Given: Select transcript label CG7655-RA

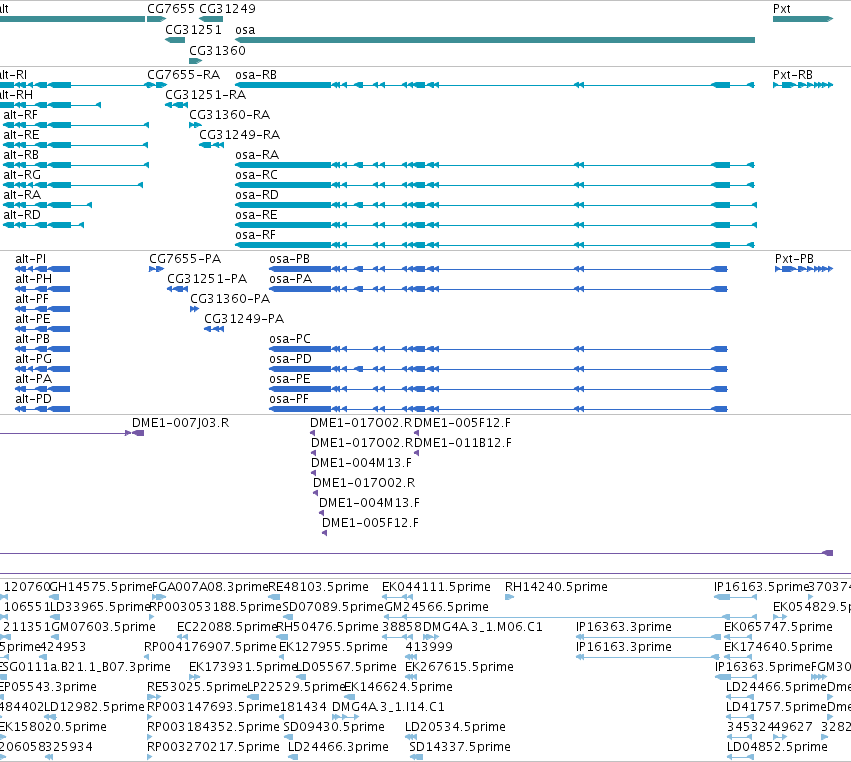Looking at the screenshot, I should [x=183, y=74].
